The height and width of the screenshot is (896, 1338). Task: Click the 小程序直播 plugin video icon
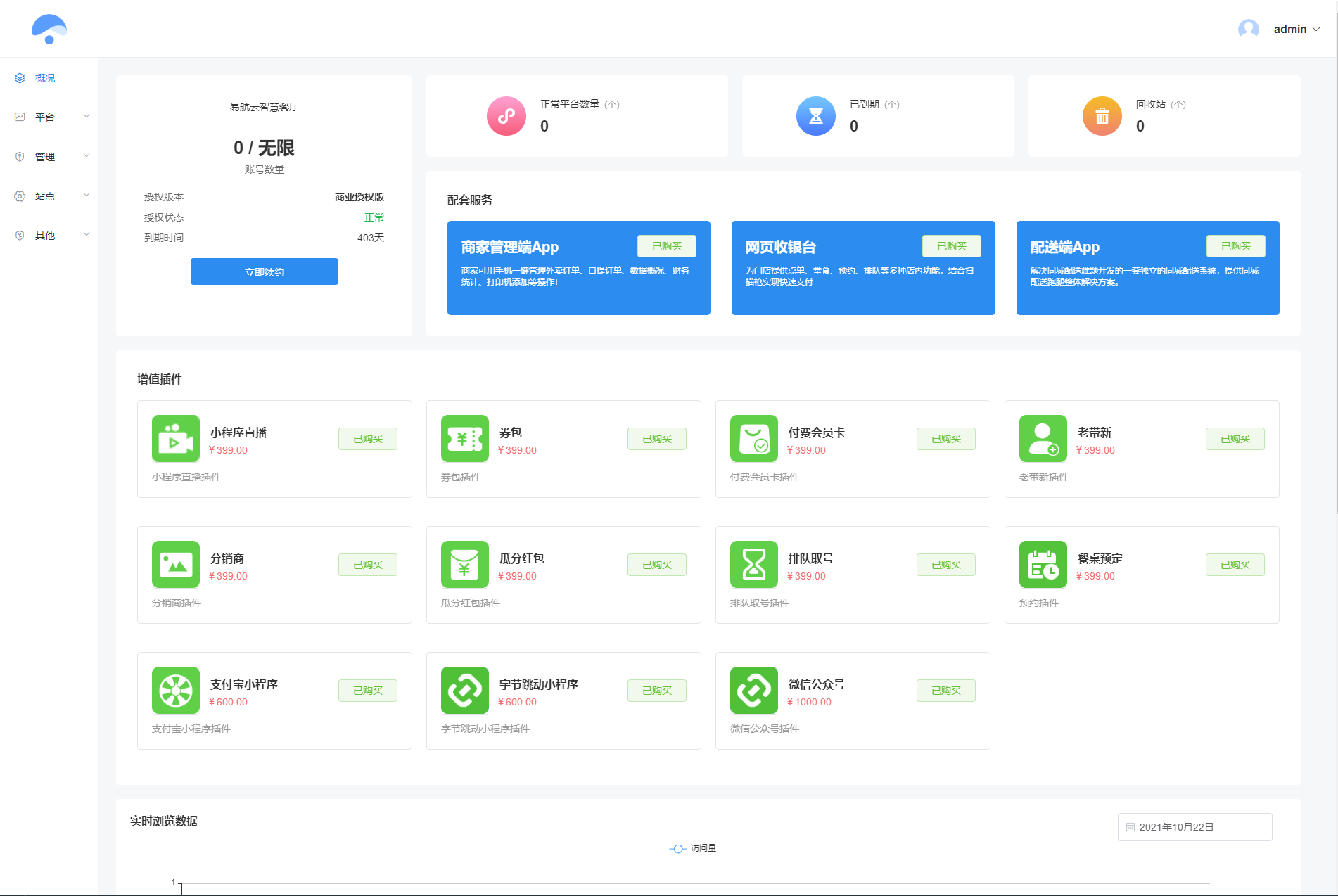tap(175, 438)
